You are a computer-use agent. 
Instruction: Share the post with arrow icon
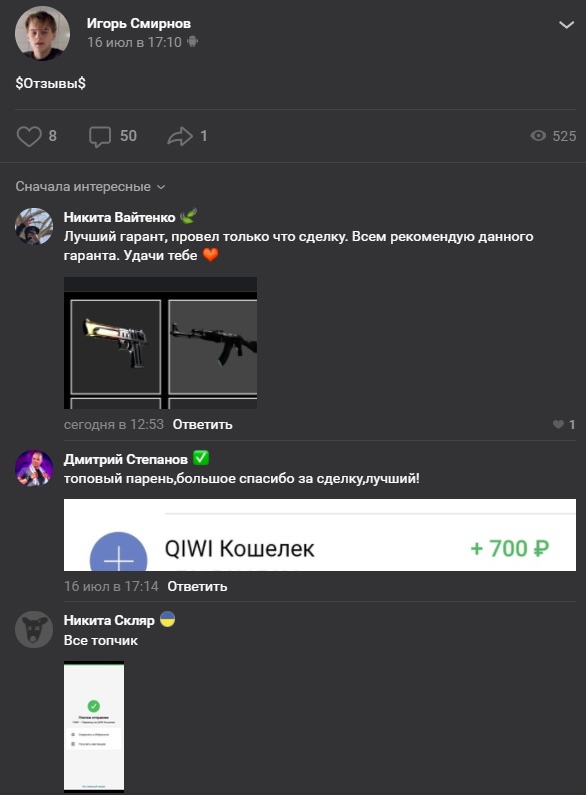pos(180,136)
